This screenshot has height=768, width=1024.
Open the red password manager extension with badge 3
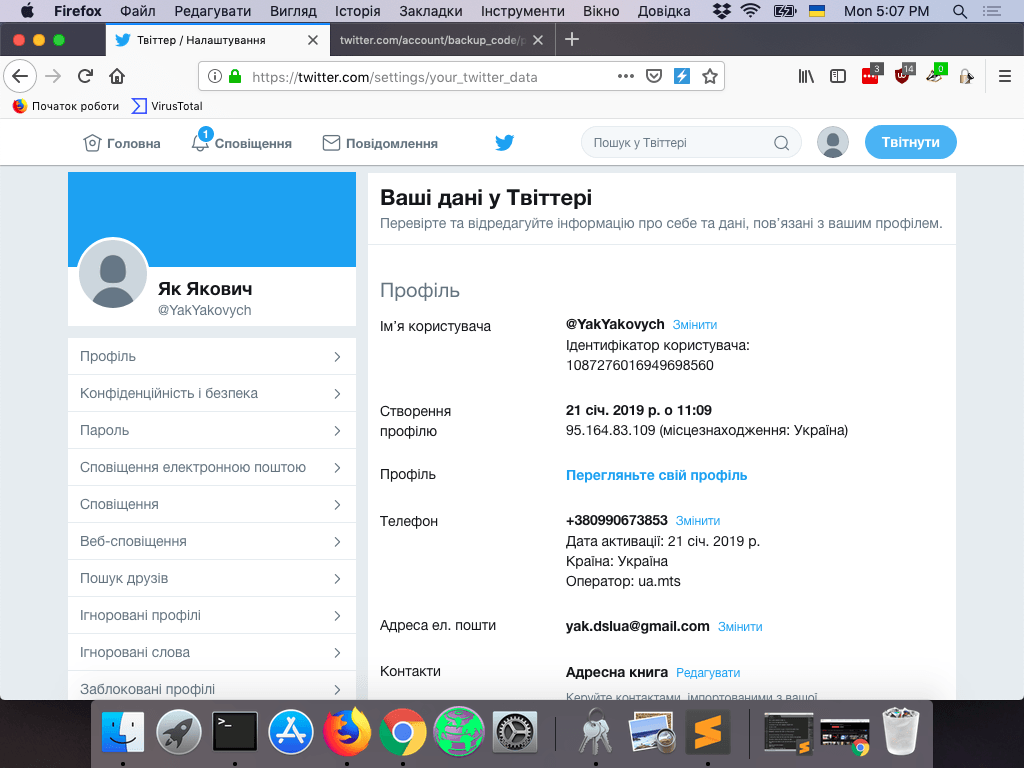coord(871,75)
